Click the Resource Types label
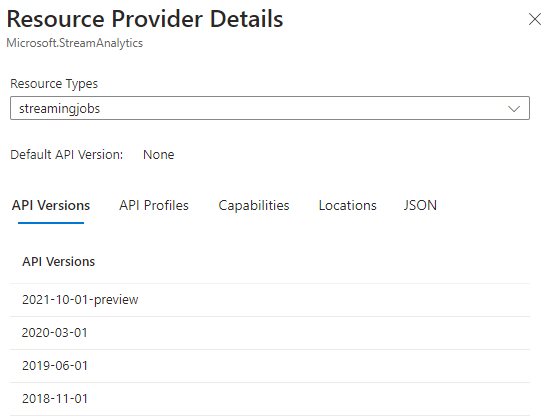The height and width of the screenshot is (416, 549). coord(54,84)
